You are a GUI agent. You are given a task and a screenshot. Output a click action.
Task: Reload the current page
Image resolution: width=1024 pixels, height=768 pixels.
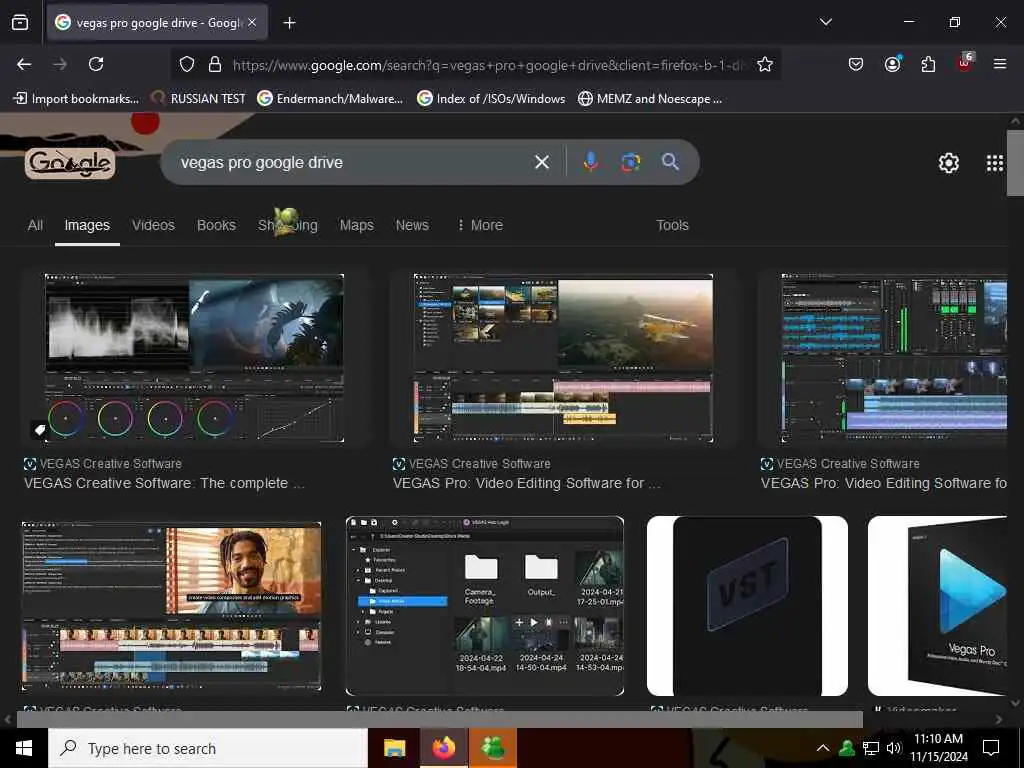click(x=96, y=64)
